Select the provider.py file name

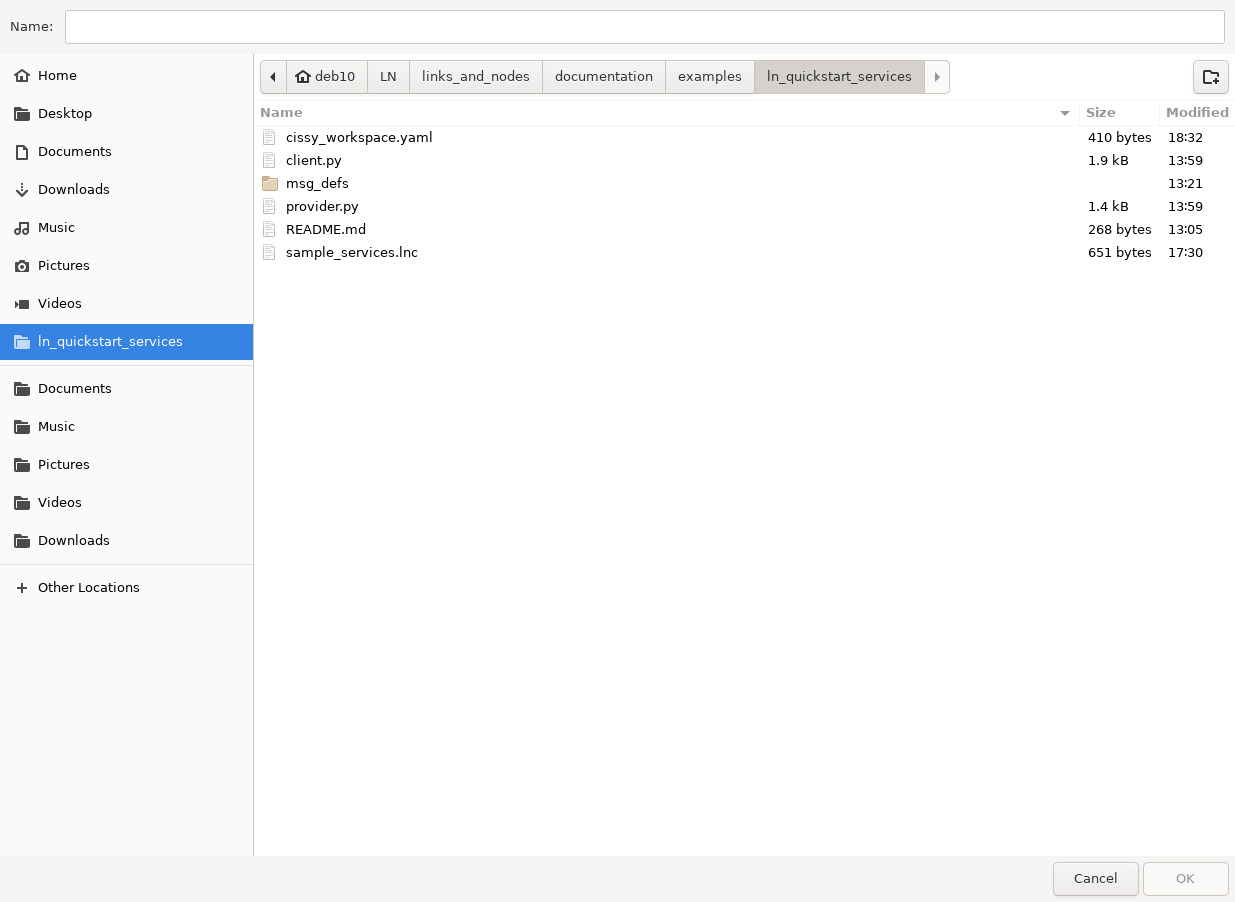pyautogui.click(x=322, y=206)
